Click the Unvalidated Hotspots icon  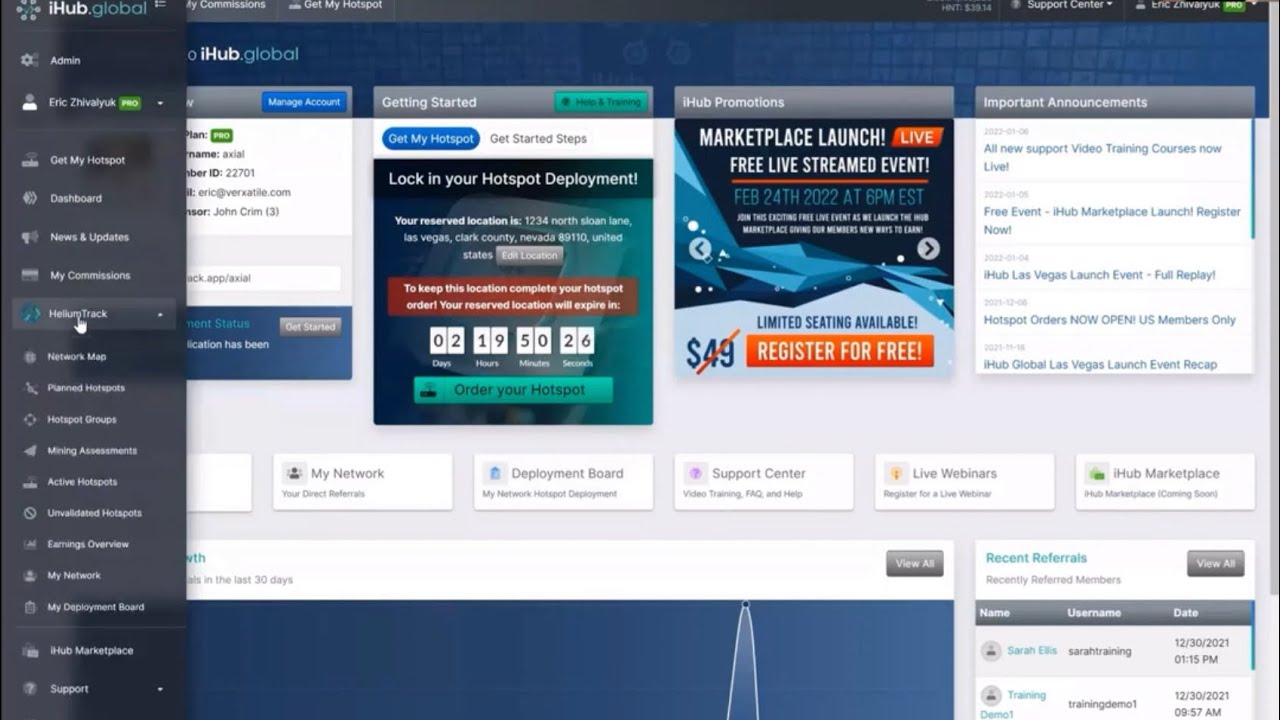[x=29, y=513]
